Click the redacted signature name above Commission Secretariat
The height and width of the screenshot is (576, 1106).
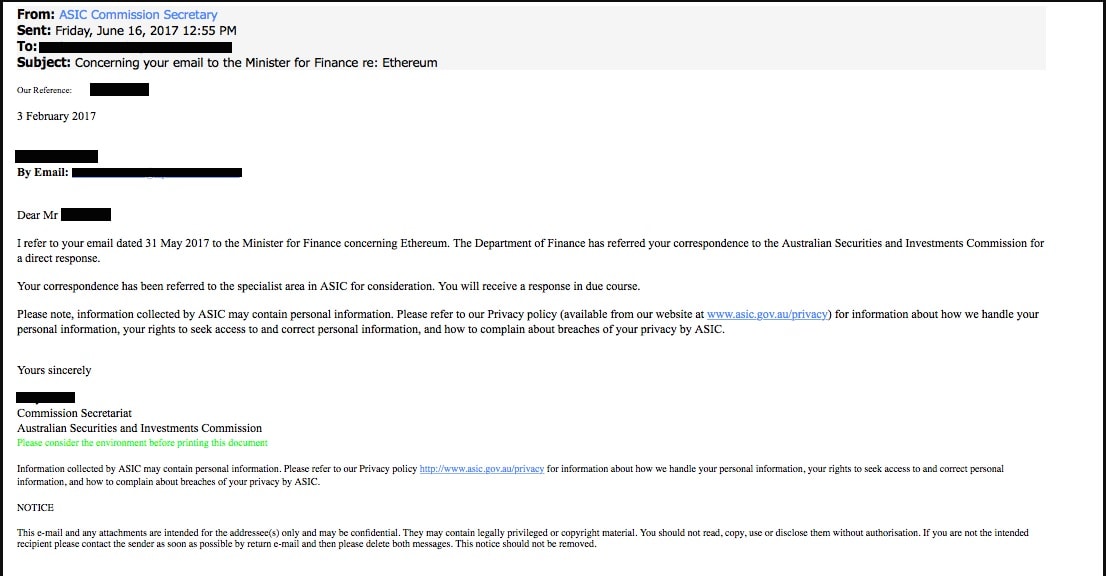click(46, 398)
